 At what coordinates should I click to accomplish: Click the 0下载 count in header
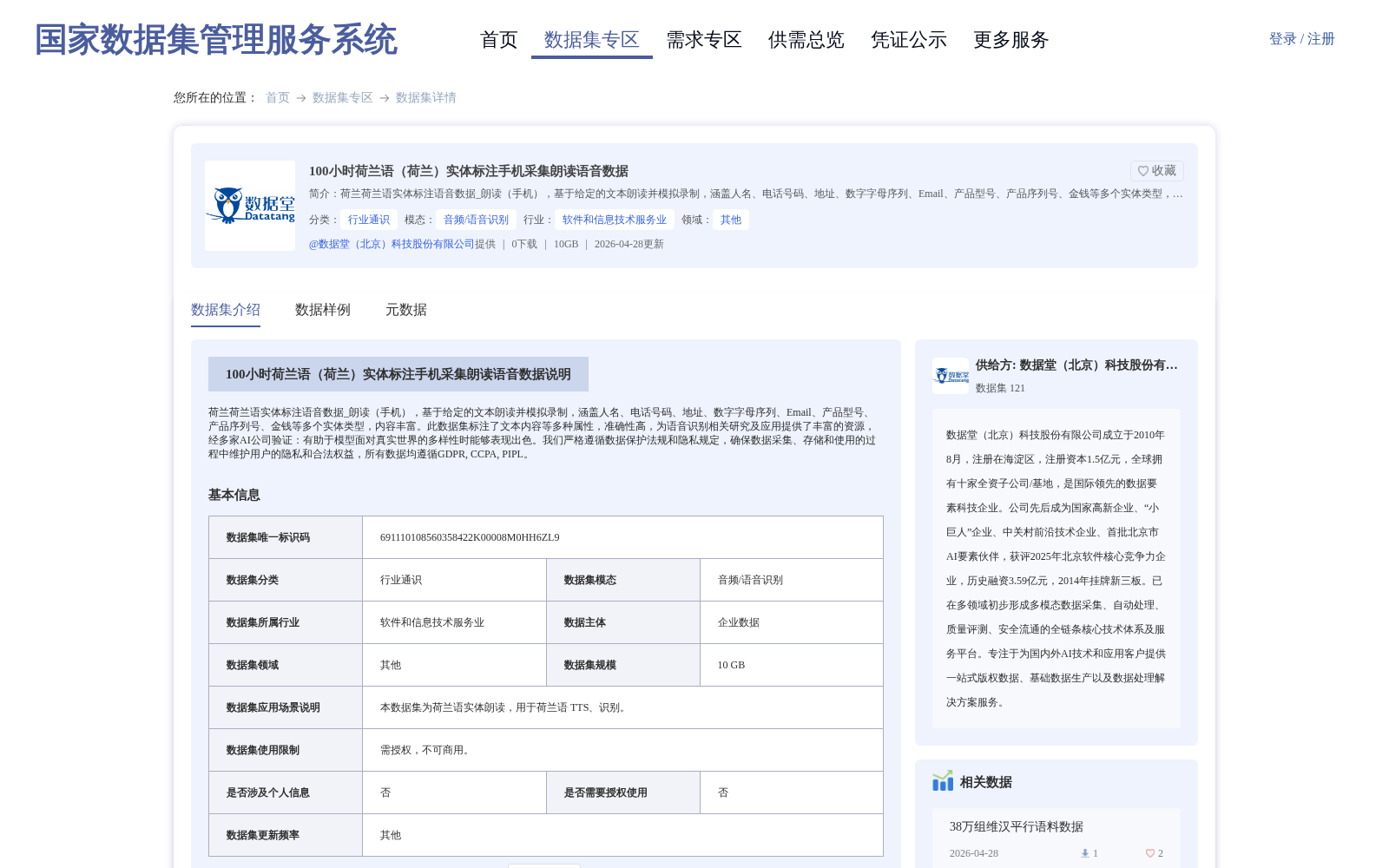point(524,244)
